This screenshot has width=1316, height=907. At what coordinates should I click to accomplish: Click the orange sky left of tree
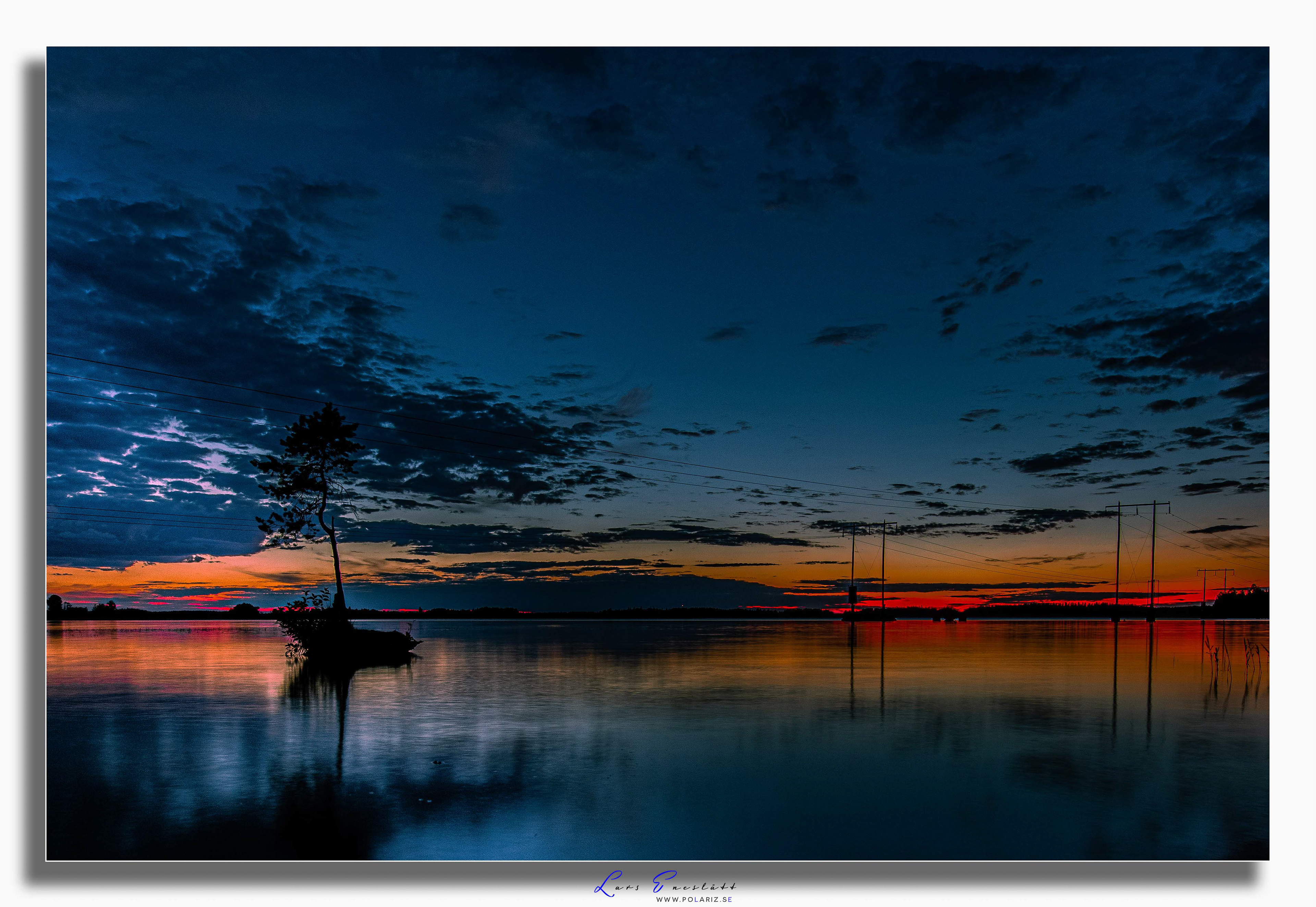pos(171,577)
